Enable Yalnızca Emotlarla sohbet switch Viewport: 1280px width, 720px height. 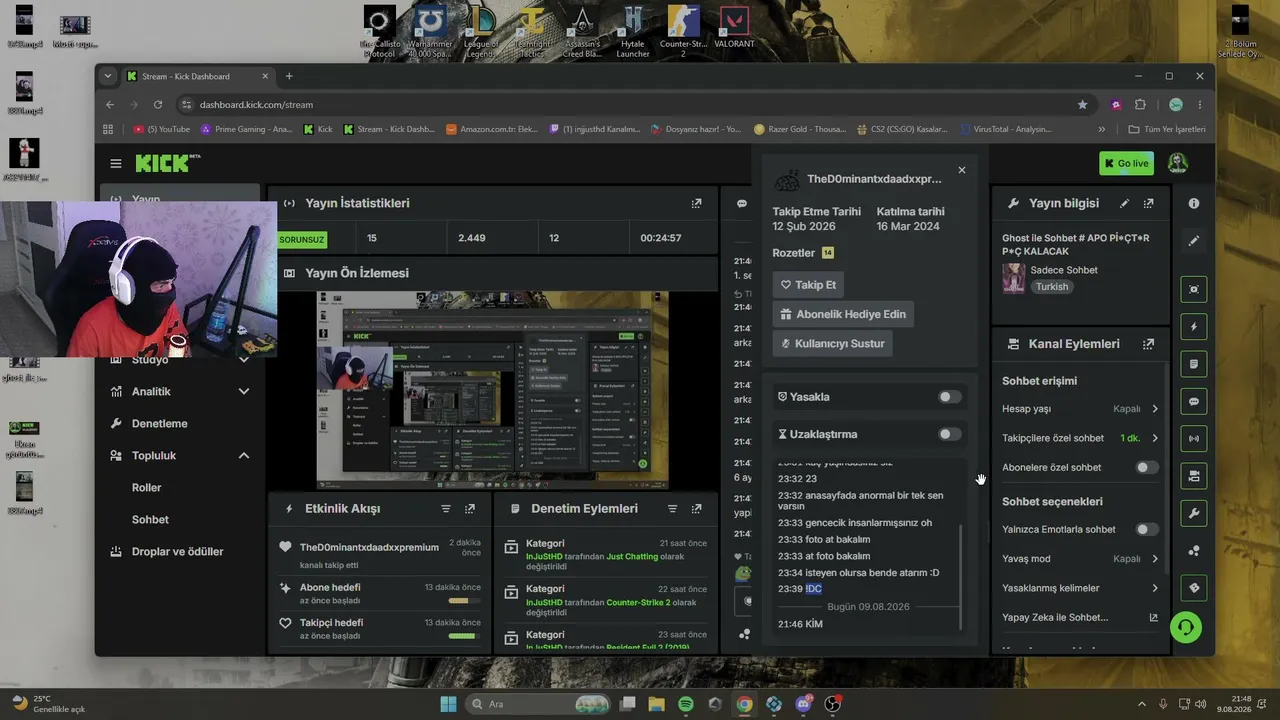[1147, 529]
